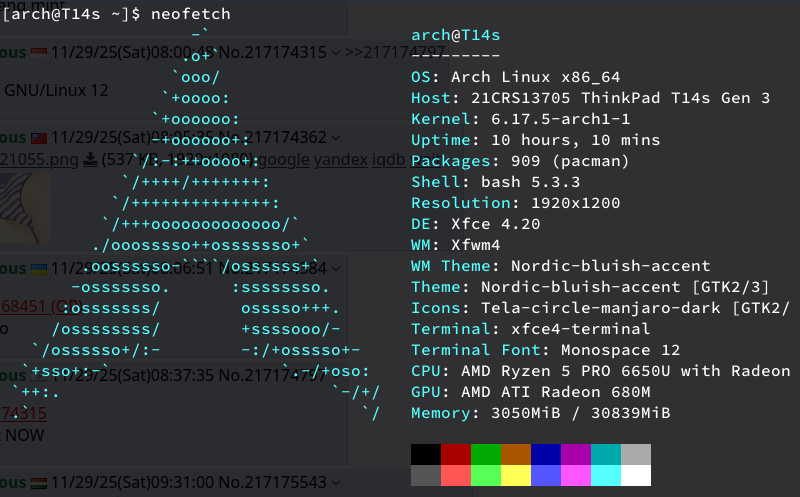Click the 'DE: Xfce 4.20' line
Image resolution: width=800 pixels, height=497 pixels.
click(x=476, y=224)
